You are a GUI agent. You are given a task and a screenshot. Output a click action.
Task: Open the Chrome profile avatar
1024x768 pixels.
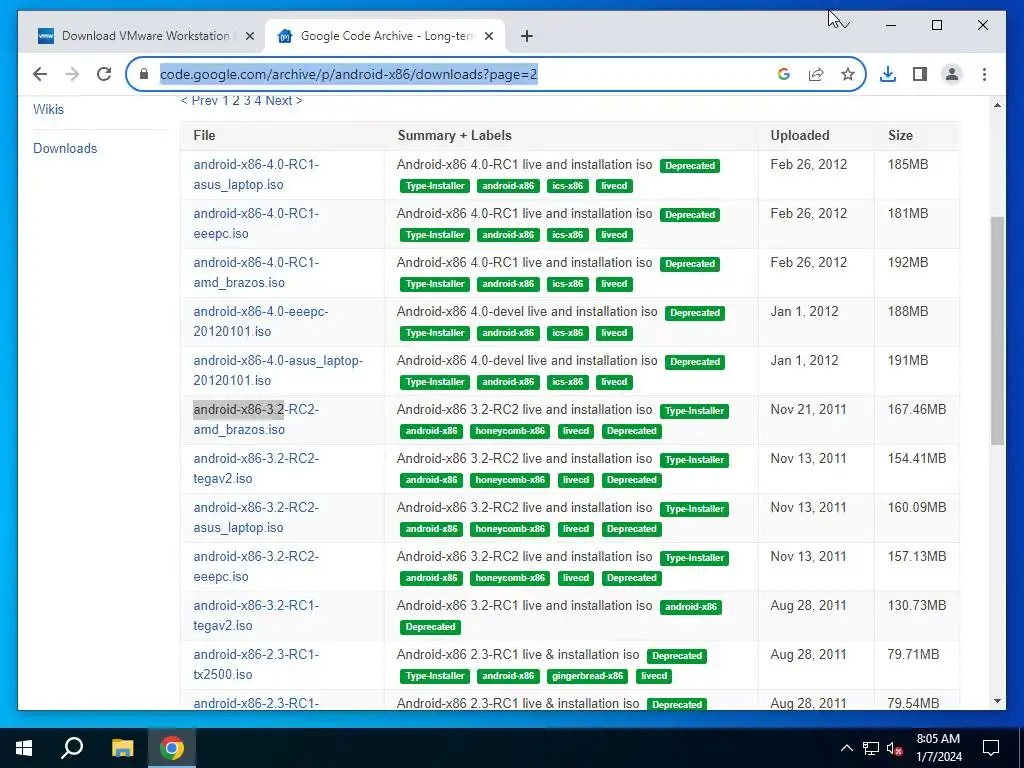click(952, 74)
